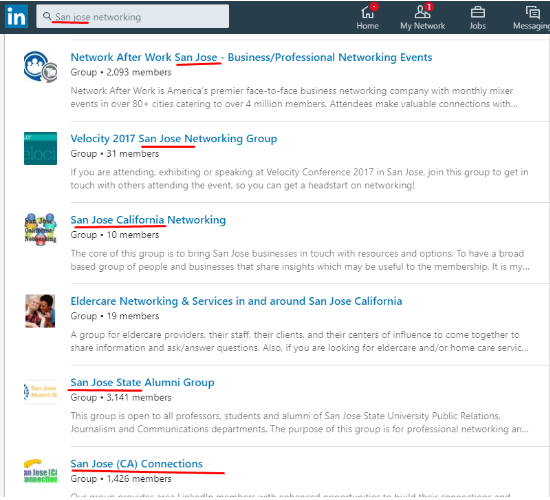This screenshot has height=500, width=550.
Task: Open San Jose California Networking group link
Action: coord(148,220)
